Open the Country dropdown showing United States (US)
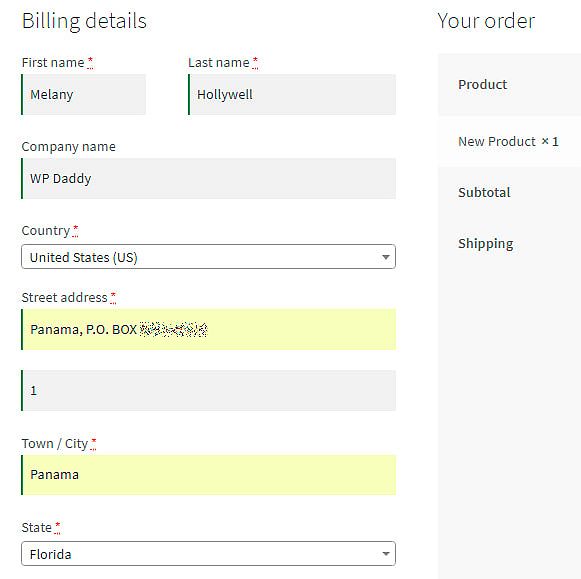This screenshot has height=579, width=581. pos(209,257)
